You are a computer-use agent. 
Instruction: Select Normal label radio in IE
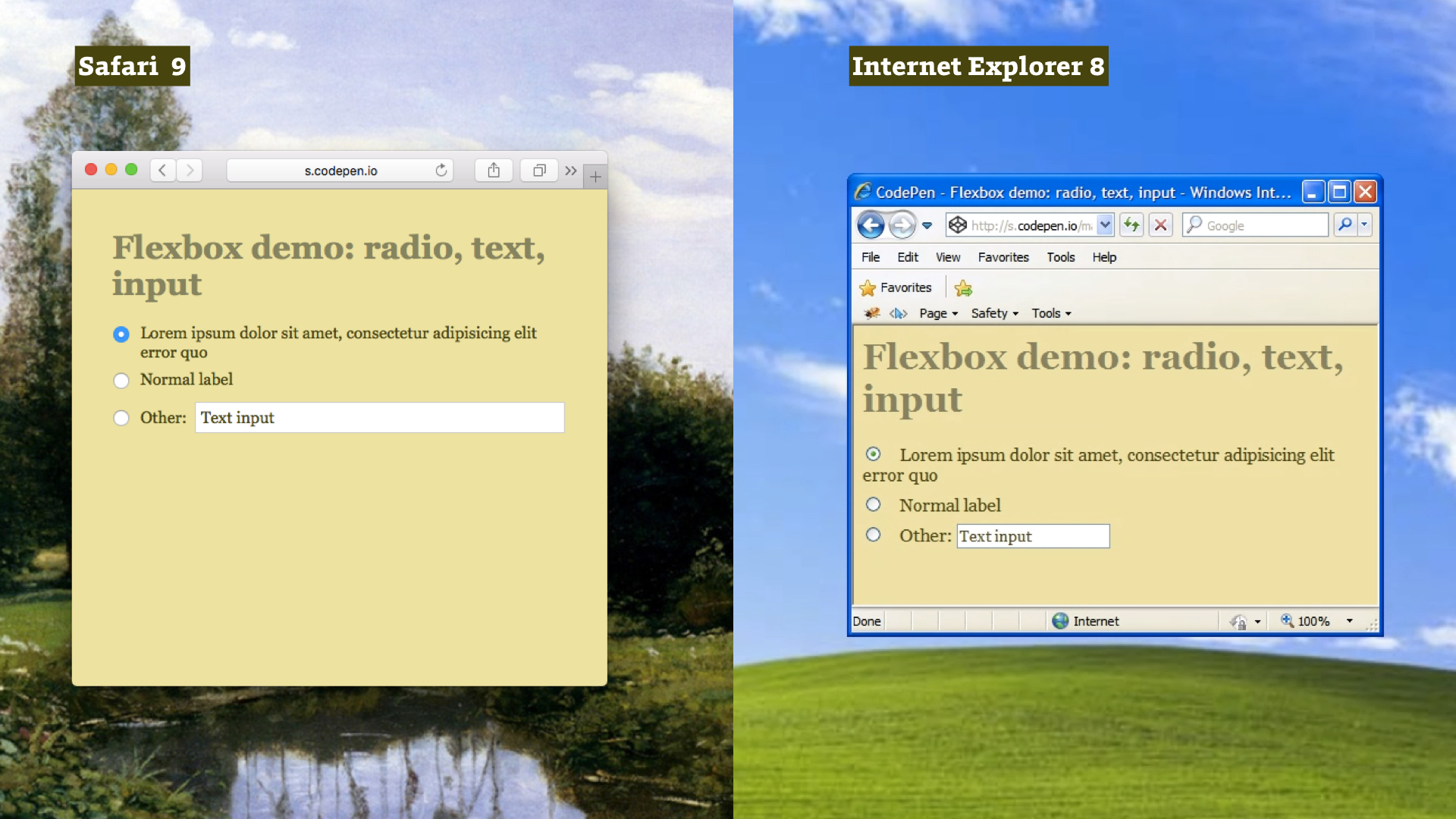click(x=874, y=504)
